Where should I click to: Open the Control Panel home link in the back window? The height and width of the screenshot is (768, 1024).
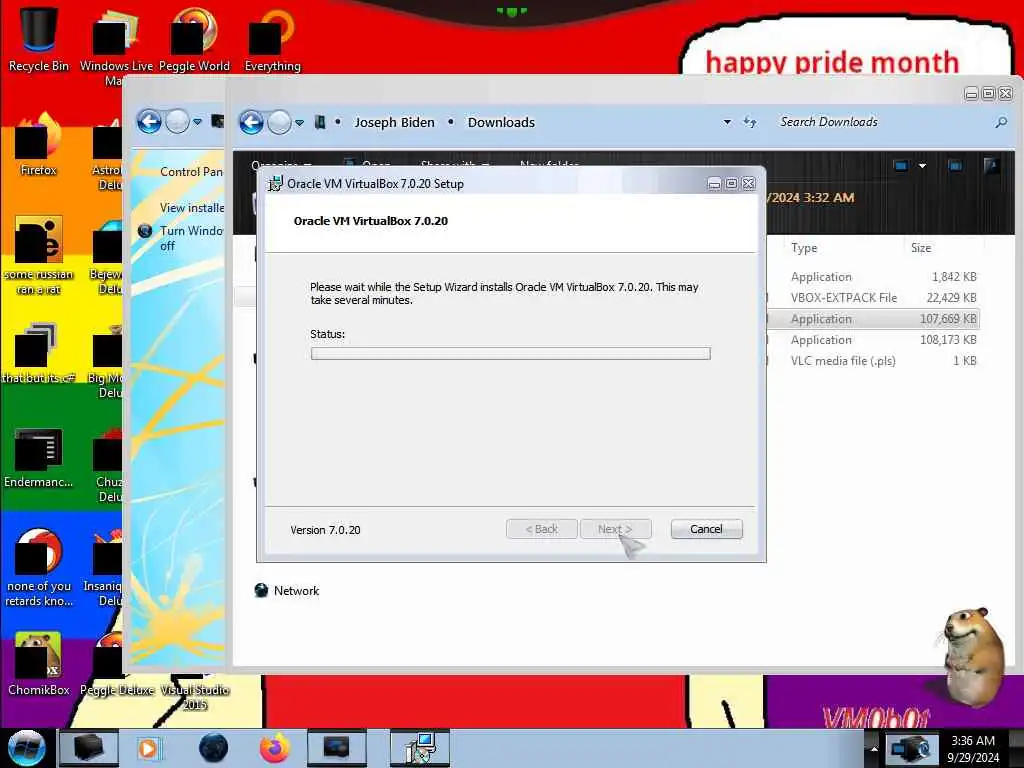[191, 172]
